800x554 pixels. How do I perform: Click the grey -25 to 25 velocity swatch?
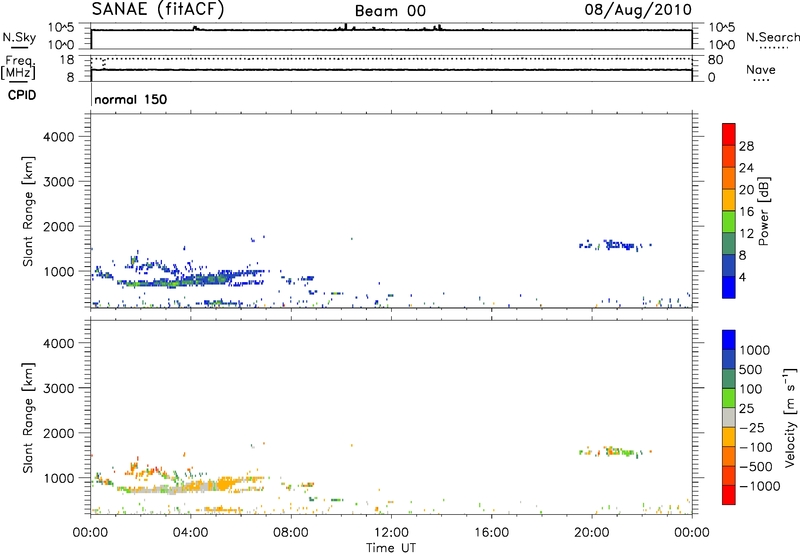pos(729,417)
